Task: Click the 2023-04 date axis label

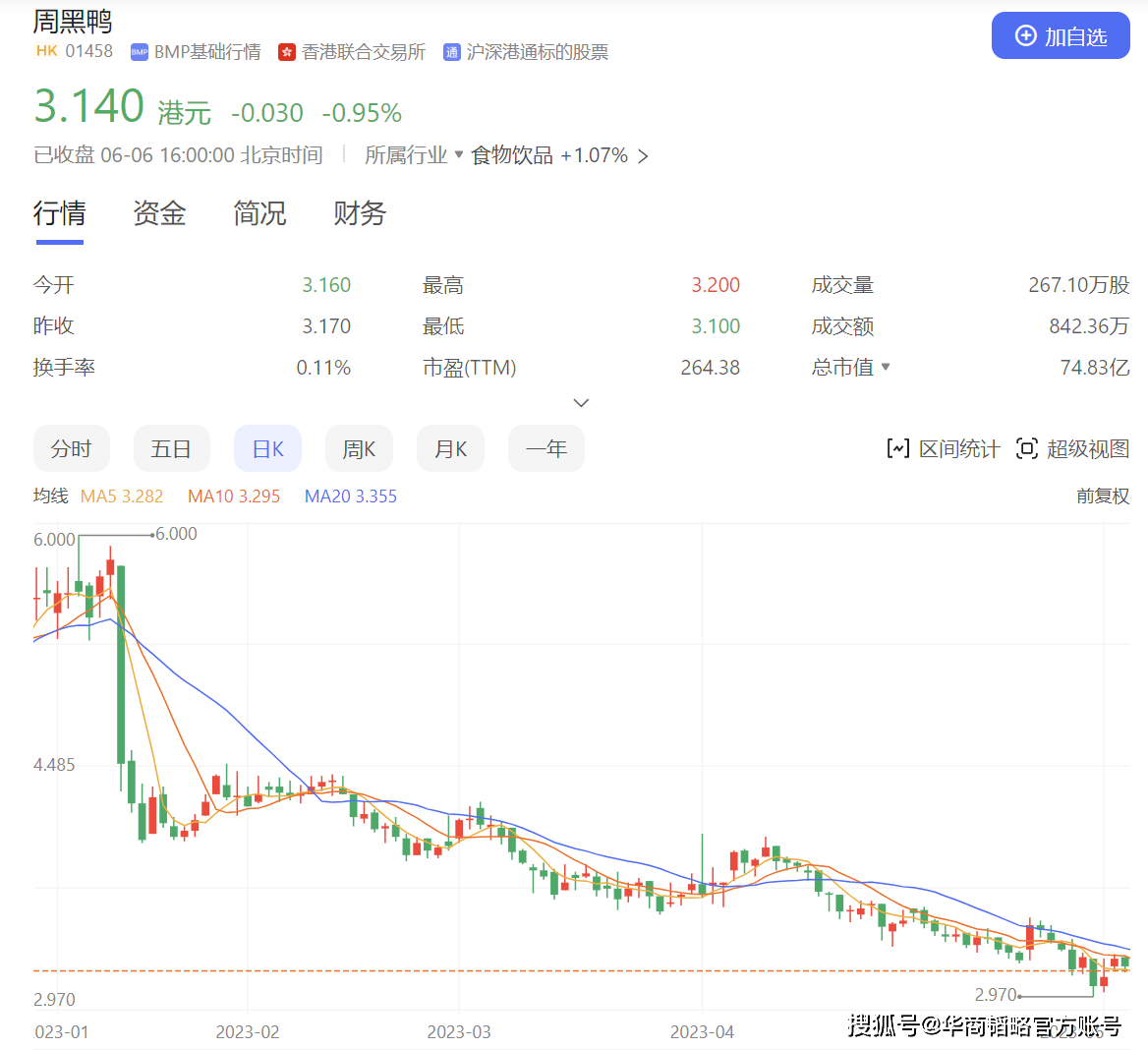Action: 702,1031
